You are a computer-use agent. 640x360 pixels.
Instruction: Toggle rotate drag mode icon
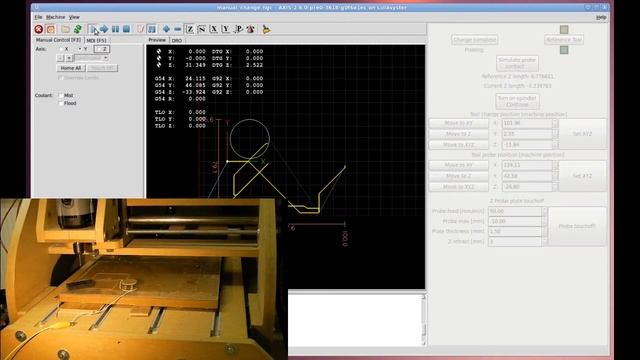[x=251, y=29]
